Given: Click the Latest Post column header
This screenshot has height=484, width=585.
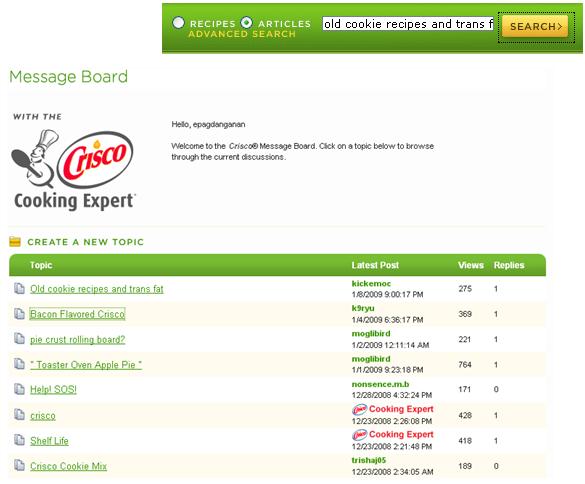Looking at the screenshot, I should pos(375,265).
